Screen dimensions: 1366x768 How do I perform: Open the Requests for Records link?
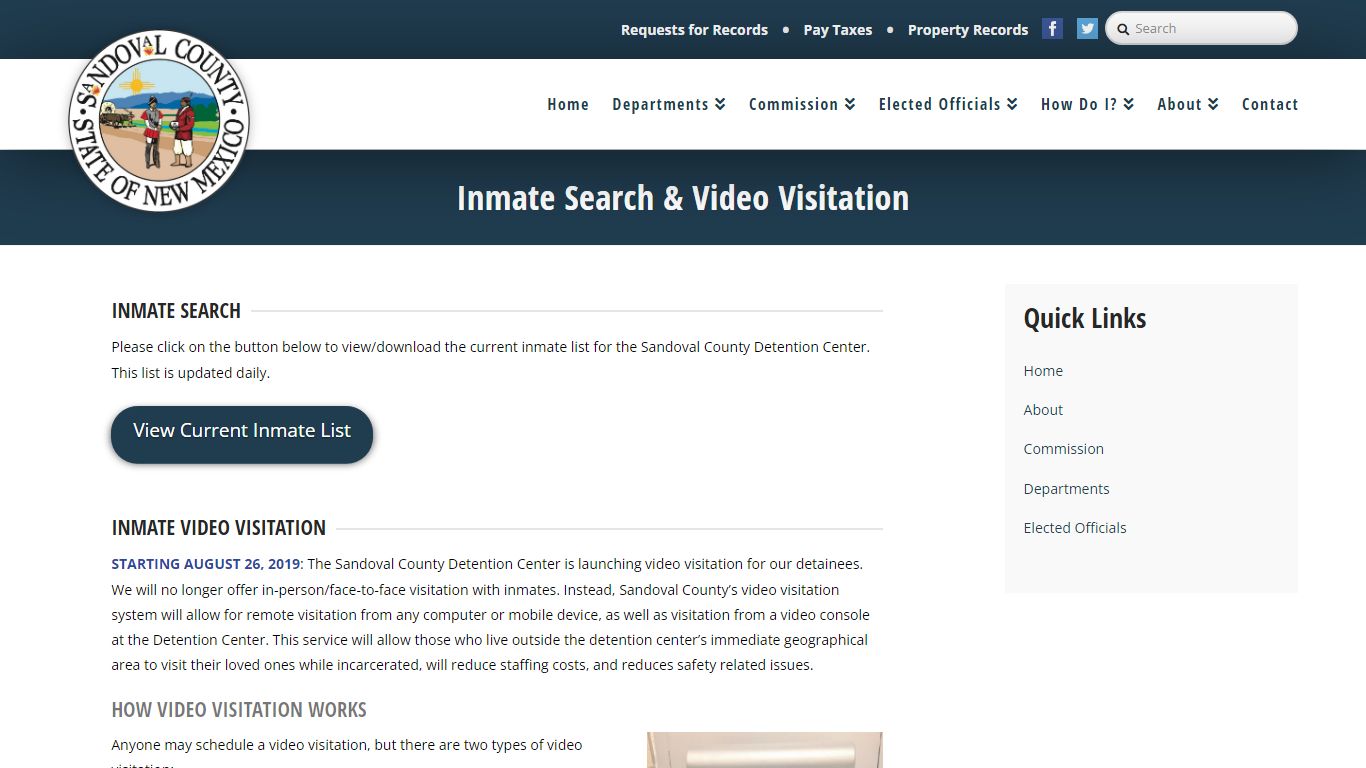pyautogui.click(x=694, y=30)
